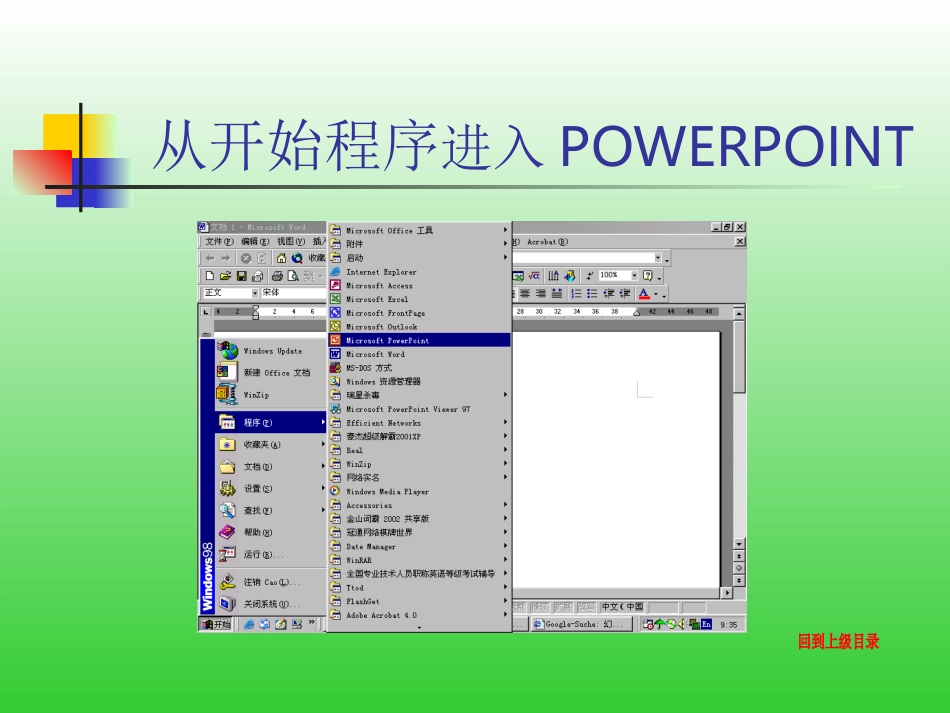Click the MS-DOS 方式 icon

[x=335, y=368]
